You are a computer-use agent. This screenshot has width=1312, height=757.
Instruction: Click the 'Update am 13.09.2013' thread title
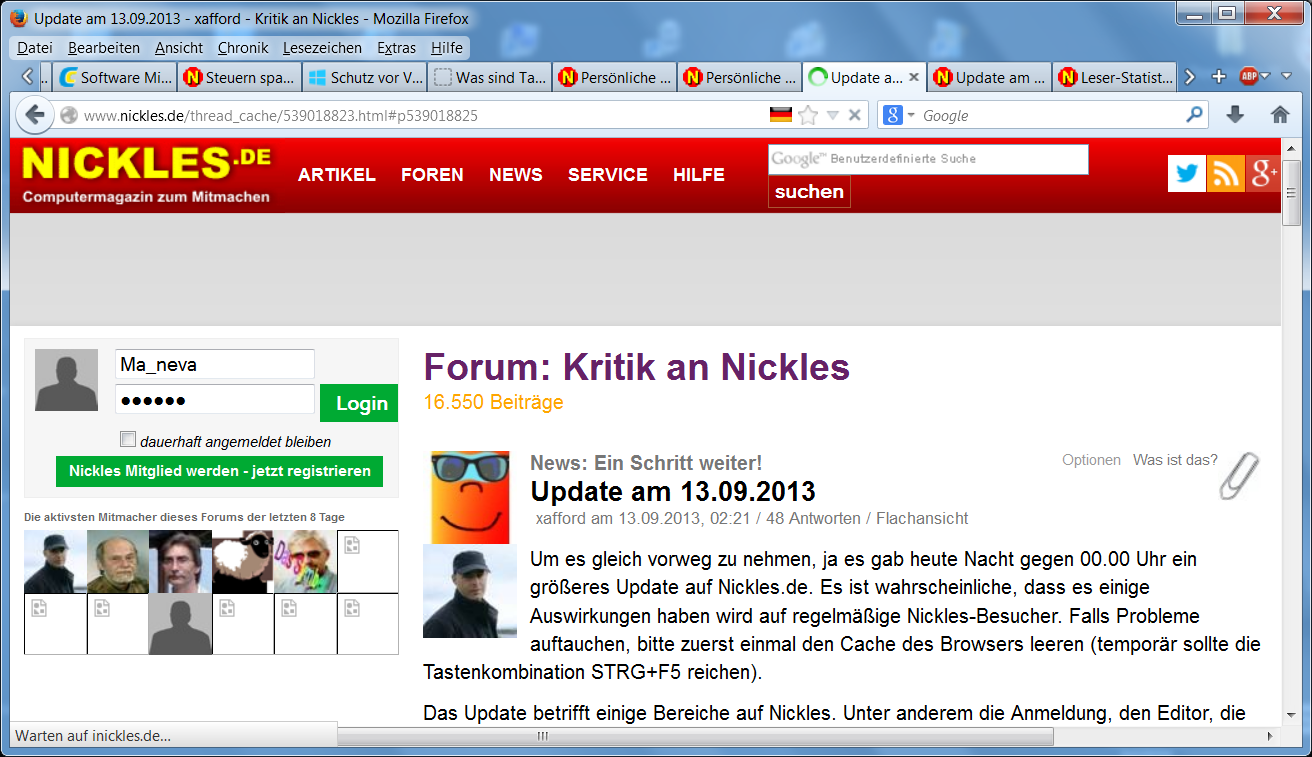pos(673,492)
